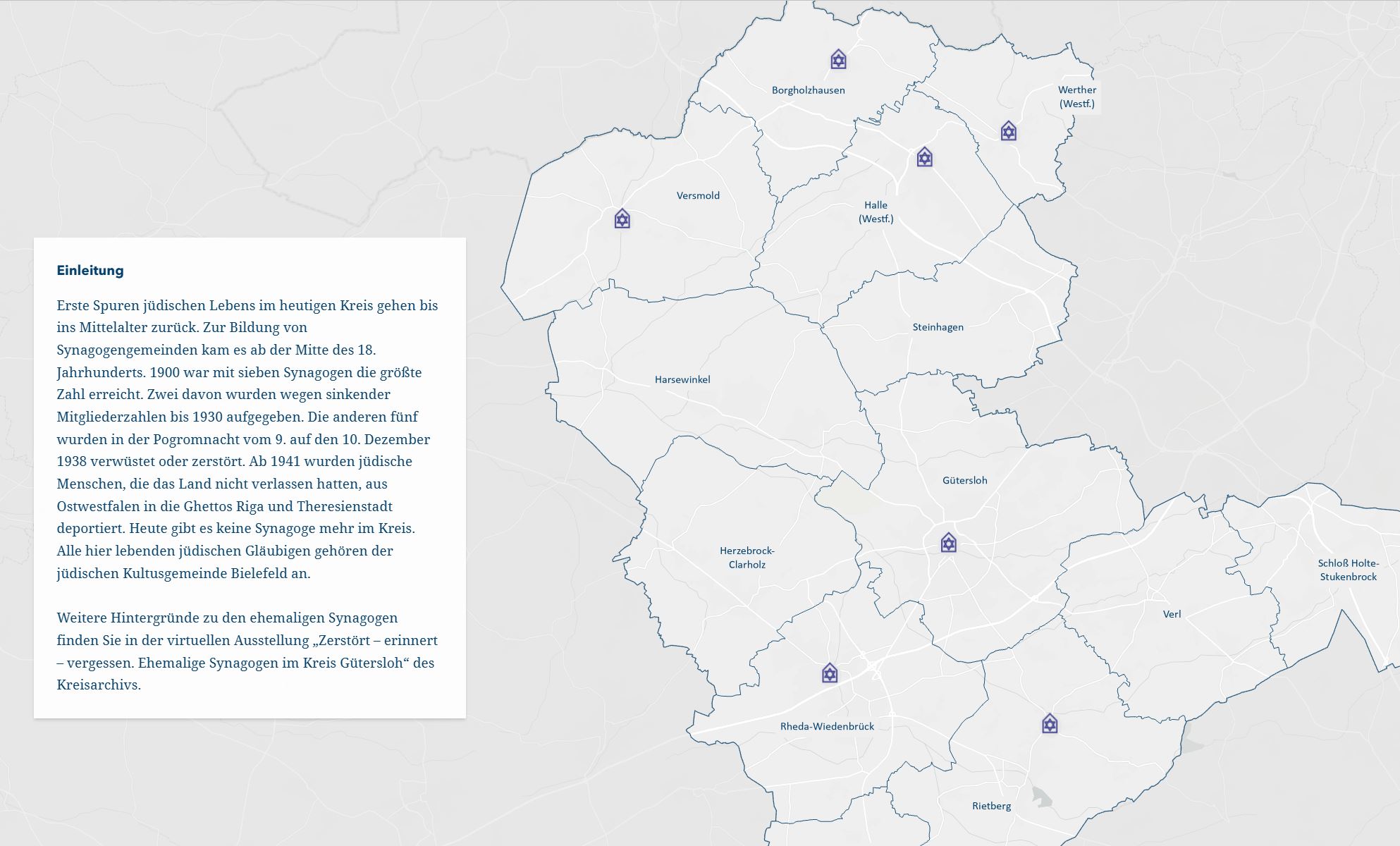Click the Einleitung heading
Image resolution: width=1400 pixels, height=846 pixels.
[90, 270]
